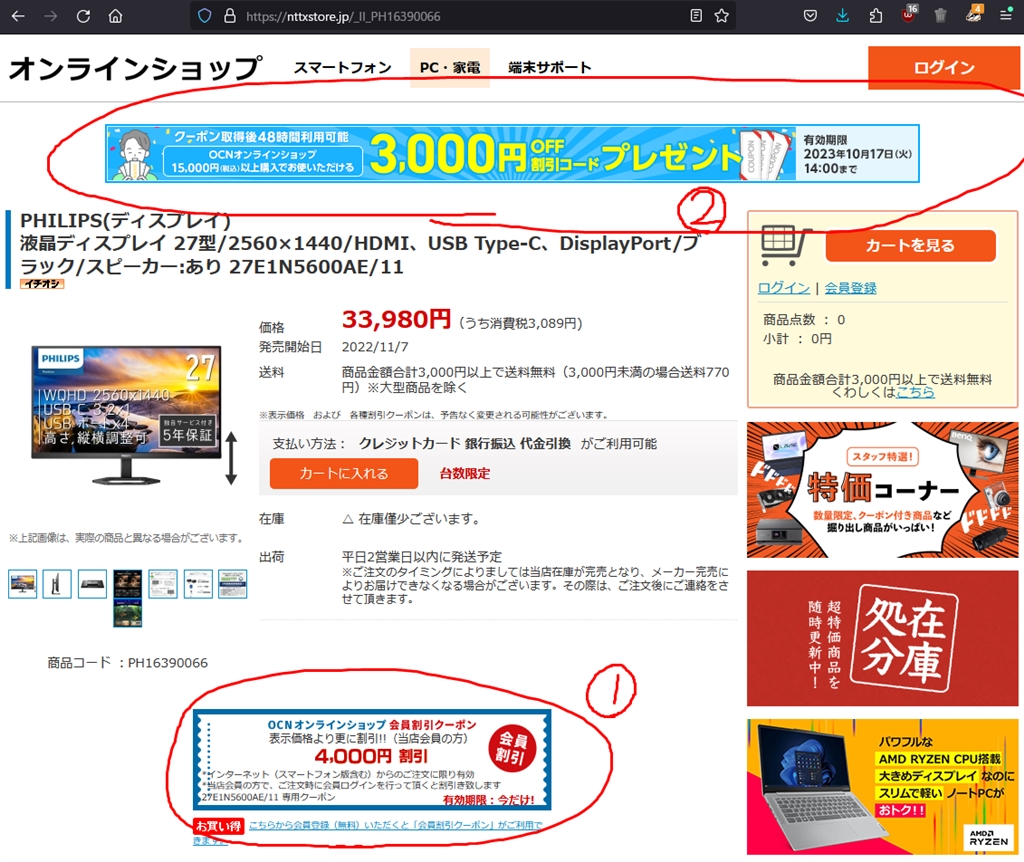Open browser home page icon
Screen dimensions: 1024x862
pos(116,16)
